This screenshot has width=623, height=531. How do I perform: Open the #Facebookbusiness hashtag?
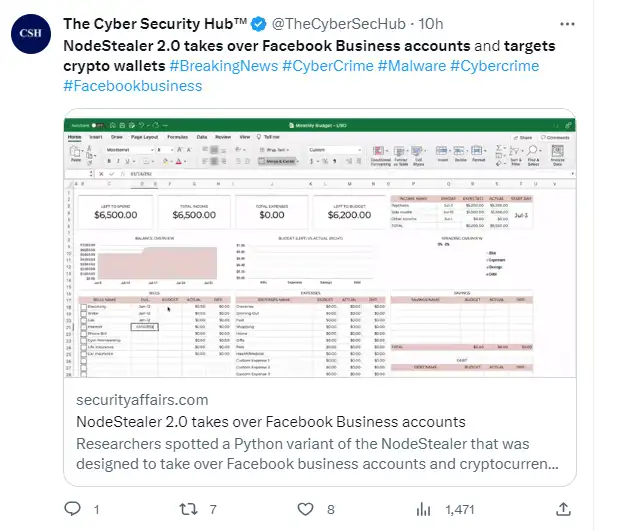point(132,86)
